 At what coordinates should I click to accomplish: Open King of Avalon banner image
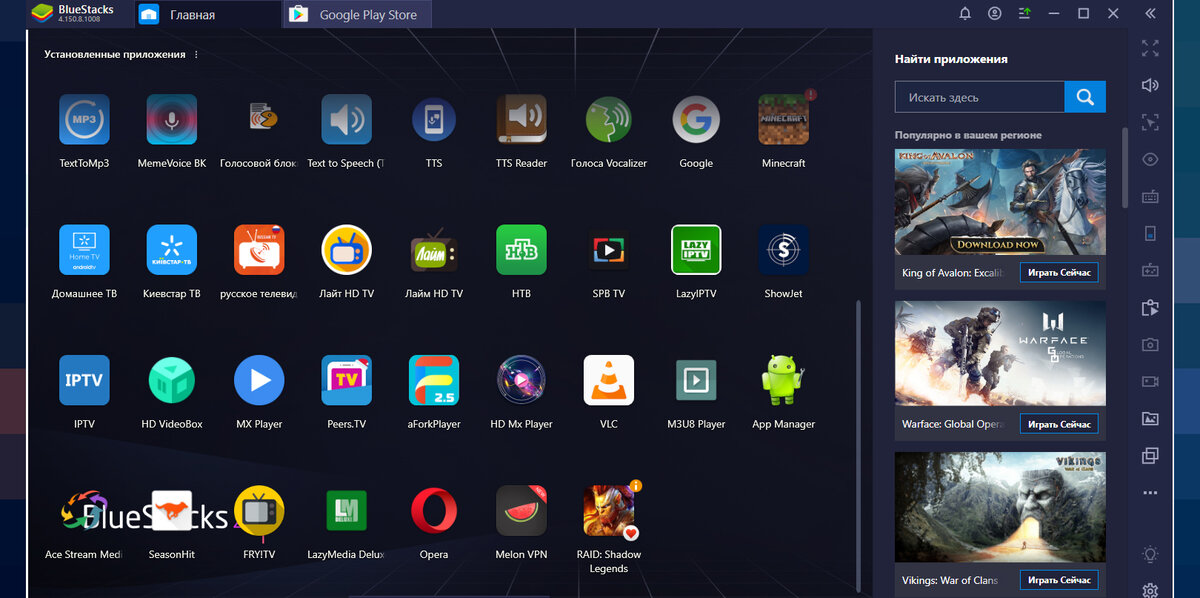pyautogui.click(x=1000, y=202)
